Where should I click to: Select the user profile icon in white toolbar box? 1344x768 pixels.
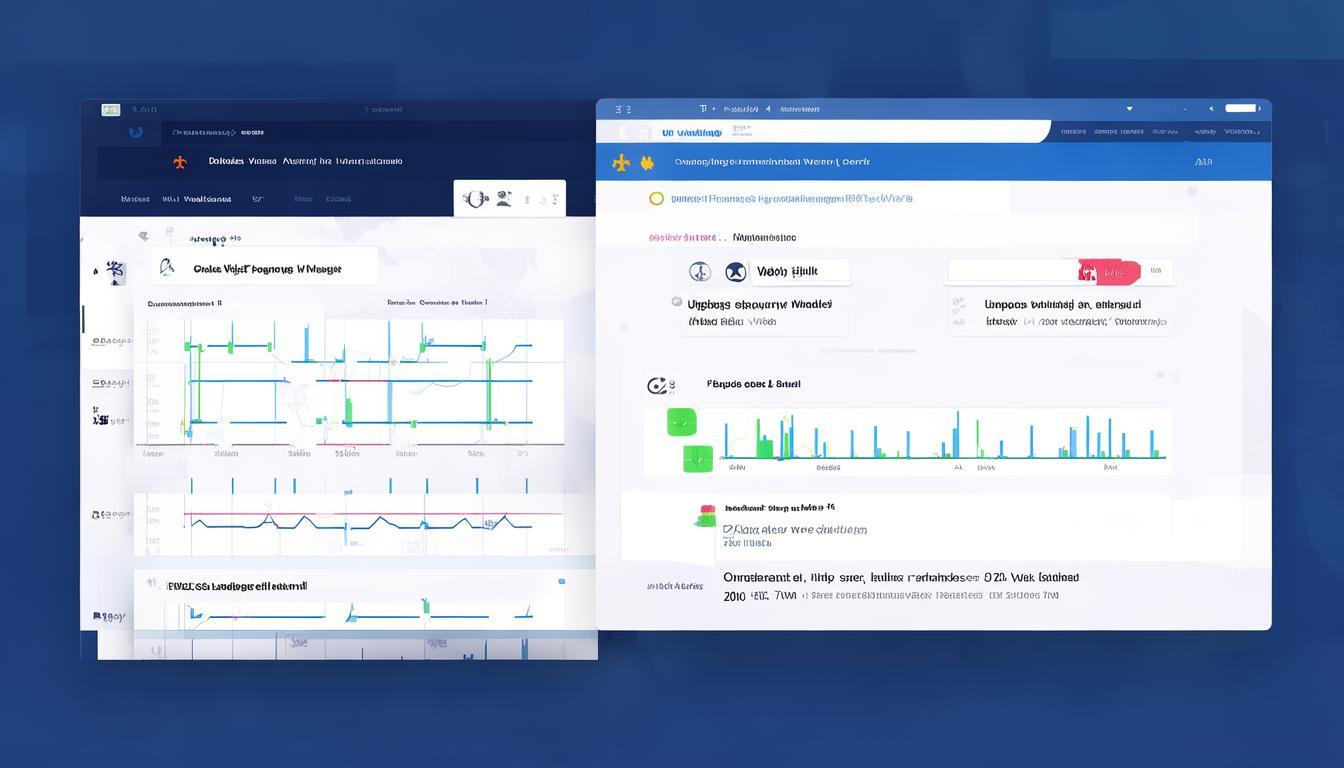pos(504,199)
